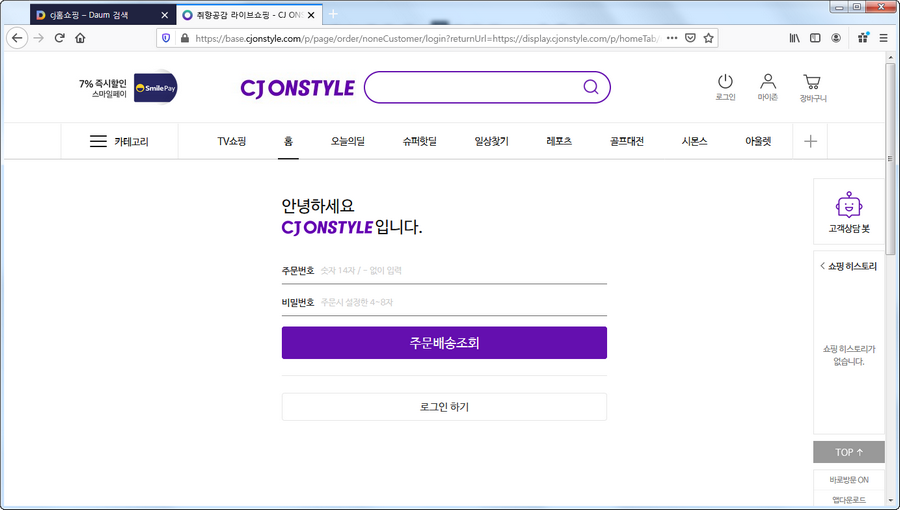The height and width of the screenshot is (510, 900).
Task: Expand the 카테고리 hamburger menu
Action: point(119,141)
